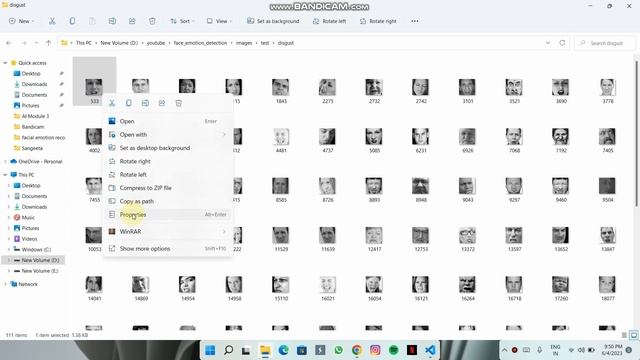Image resolution: width=640 pixels, height=360 pixels.
Task: Click the Share icon in the context menu
Action: (162, 103)
